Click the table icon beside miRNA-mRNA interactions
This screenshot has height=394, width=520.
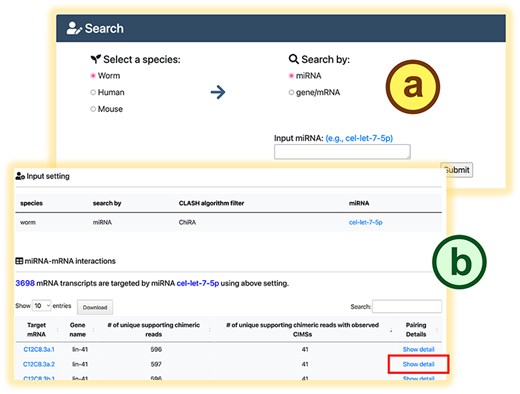(19, 261)
